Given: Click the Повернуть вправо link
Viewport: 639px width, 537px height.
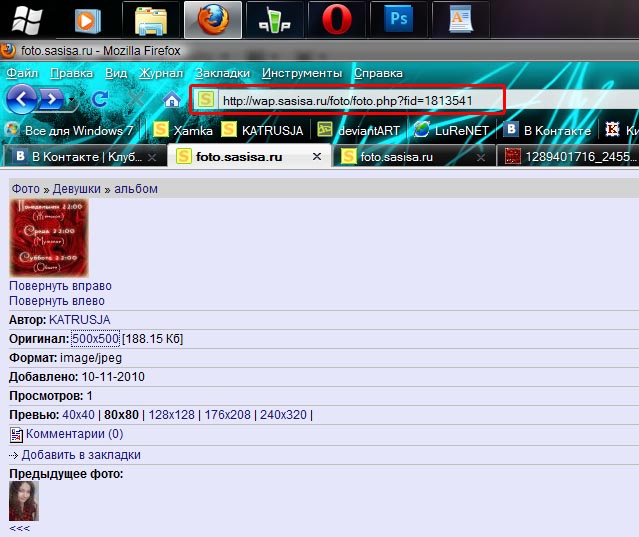Looking at the screenshot, I should [57, 285].
